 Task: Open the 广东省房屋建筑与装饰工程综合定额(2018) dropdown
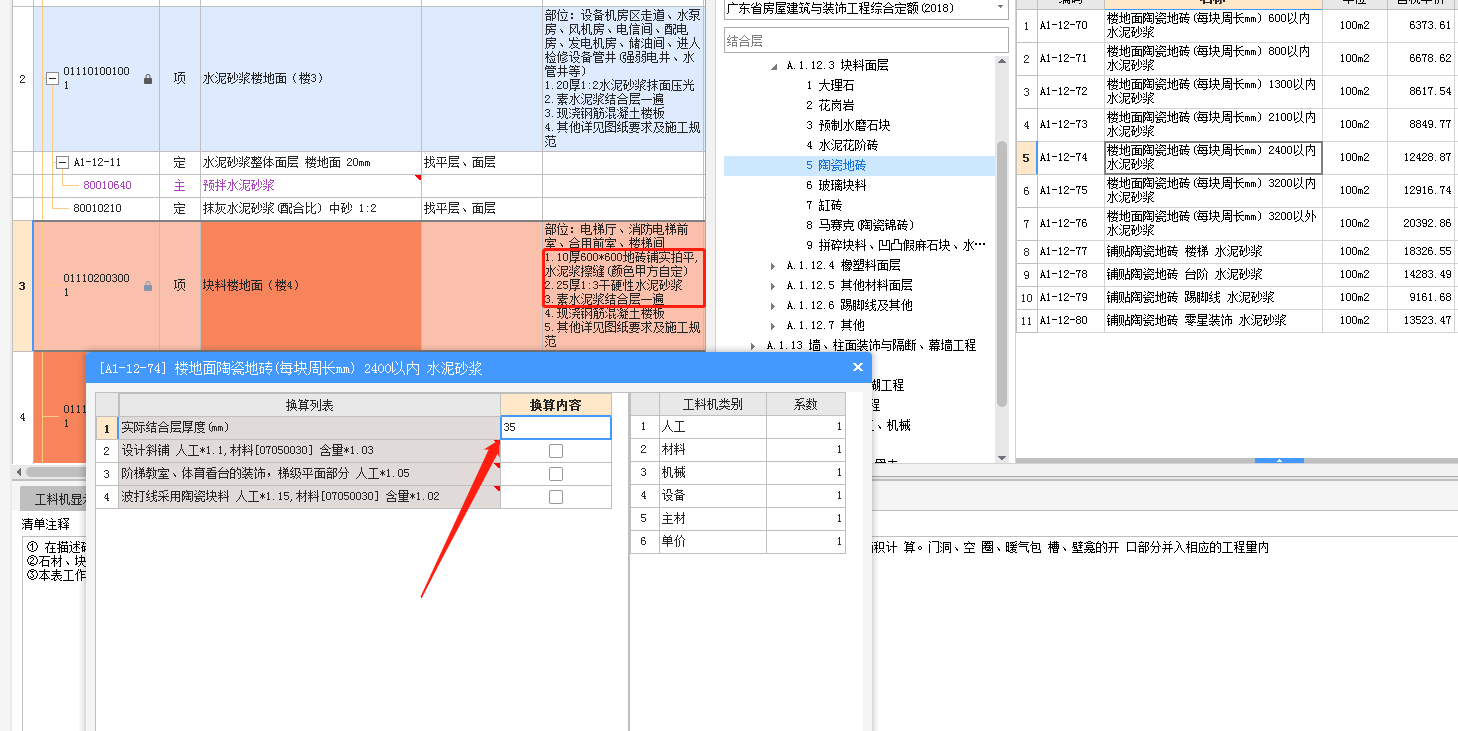pyautogui.click(x=1000, y=8)
